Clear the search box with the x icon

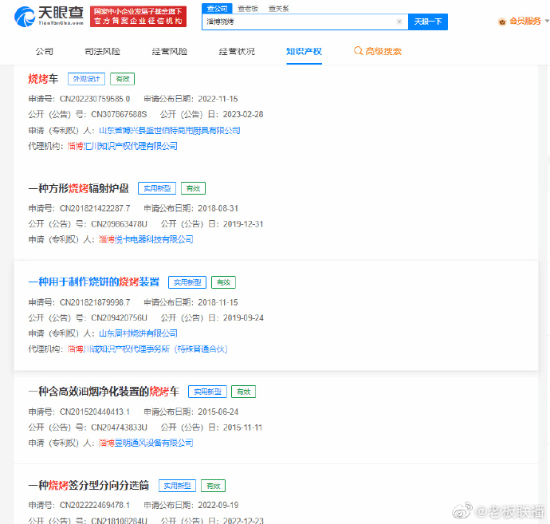click(399, 22)
